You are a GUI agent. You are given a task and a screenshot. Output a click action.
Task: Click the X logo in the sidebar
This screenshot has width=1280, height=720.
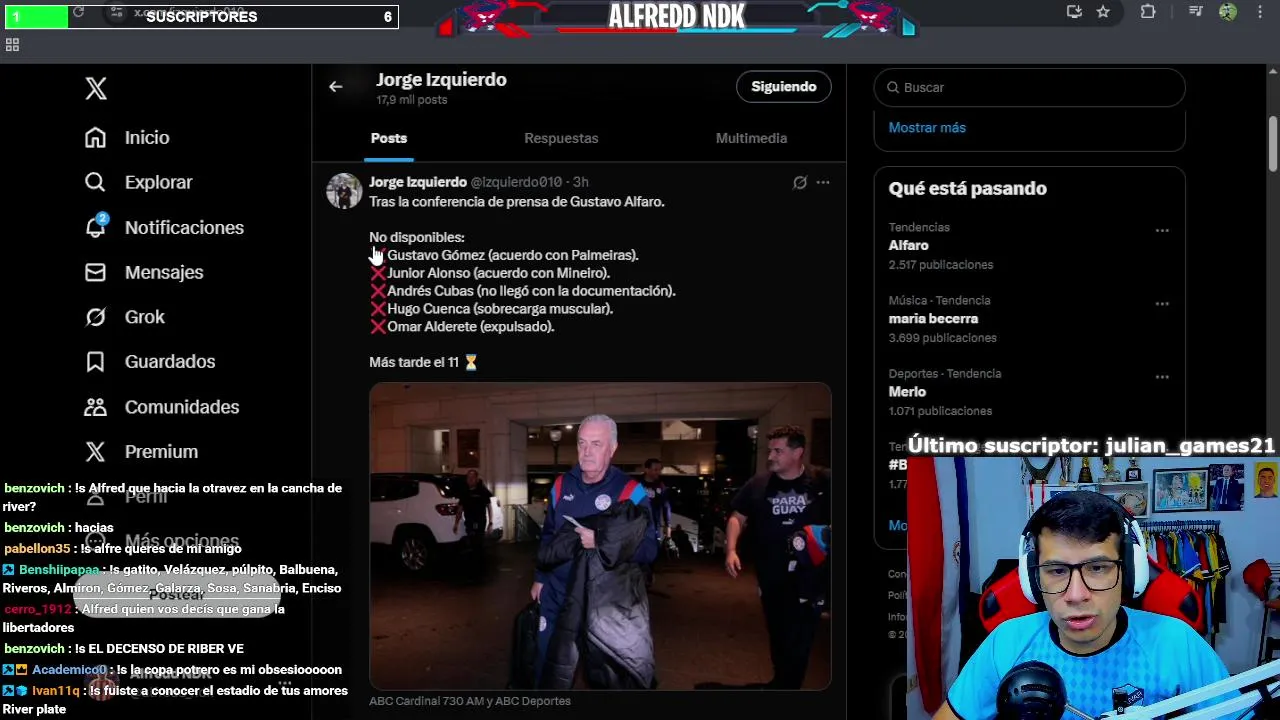coord(96,88)
